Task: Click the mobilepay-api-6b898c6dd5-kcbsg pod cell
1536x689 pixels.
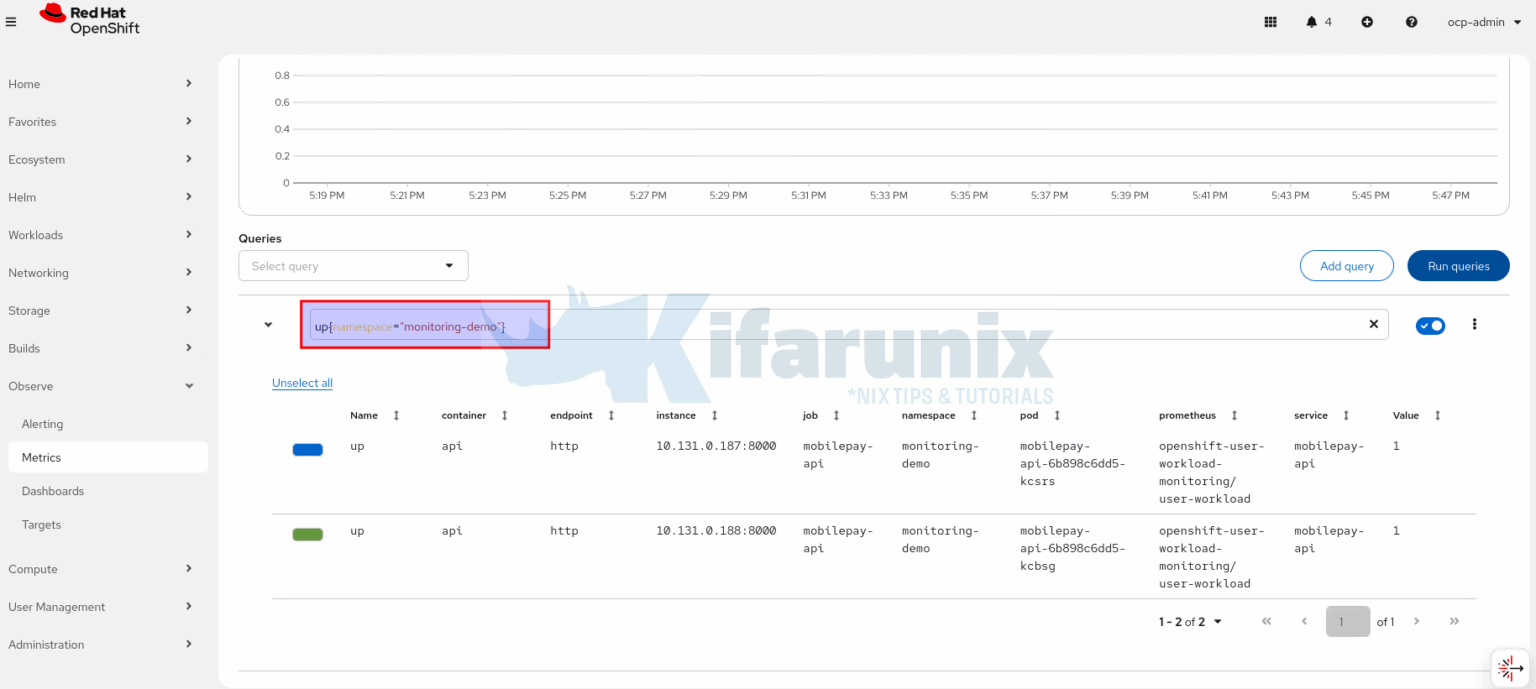Action: [x=1072, y=548]
